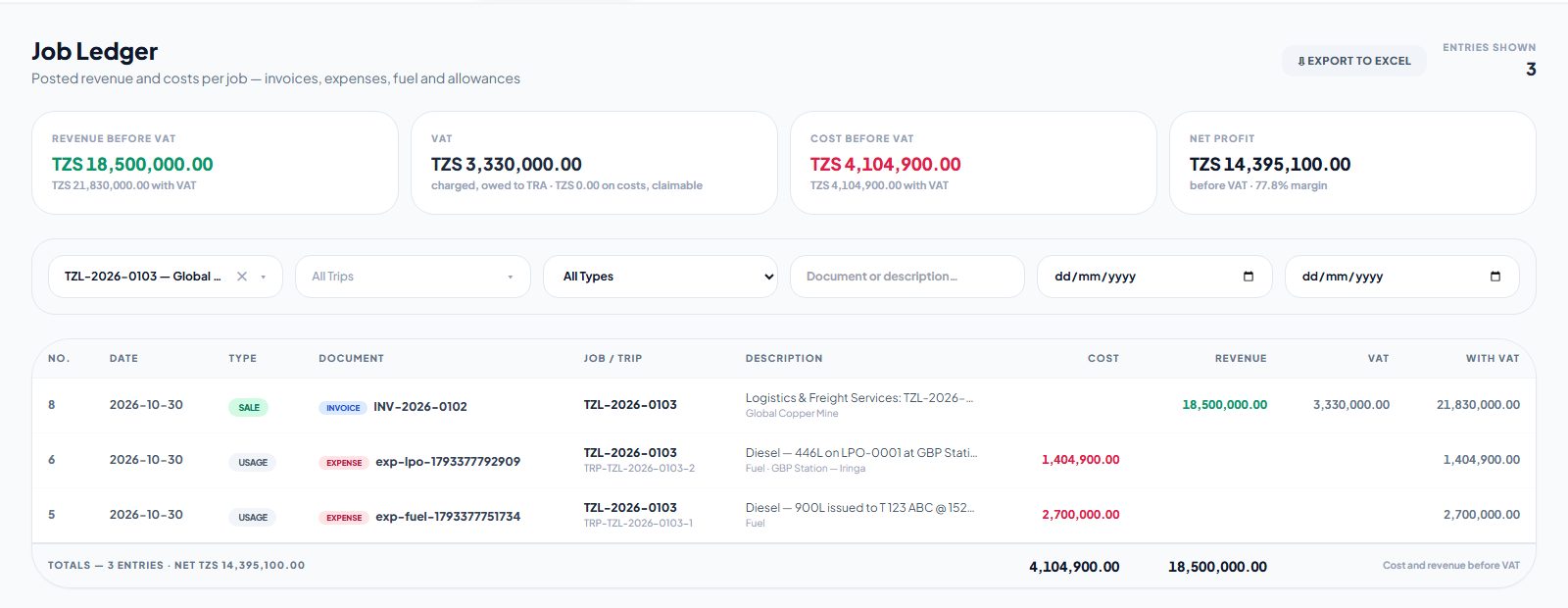Open document INV-2026-0102

(420, 407)
